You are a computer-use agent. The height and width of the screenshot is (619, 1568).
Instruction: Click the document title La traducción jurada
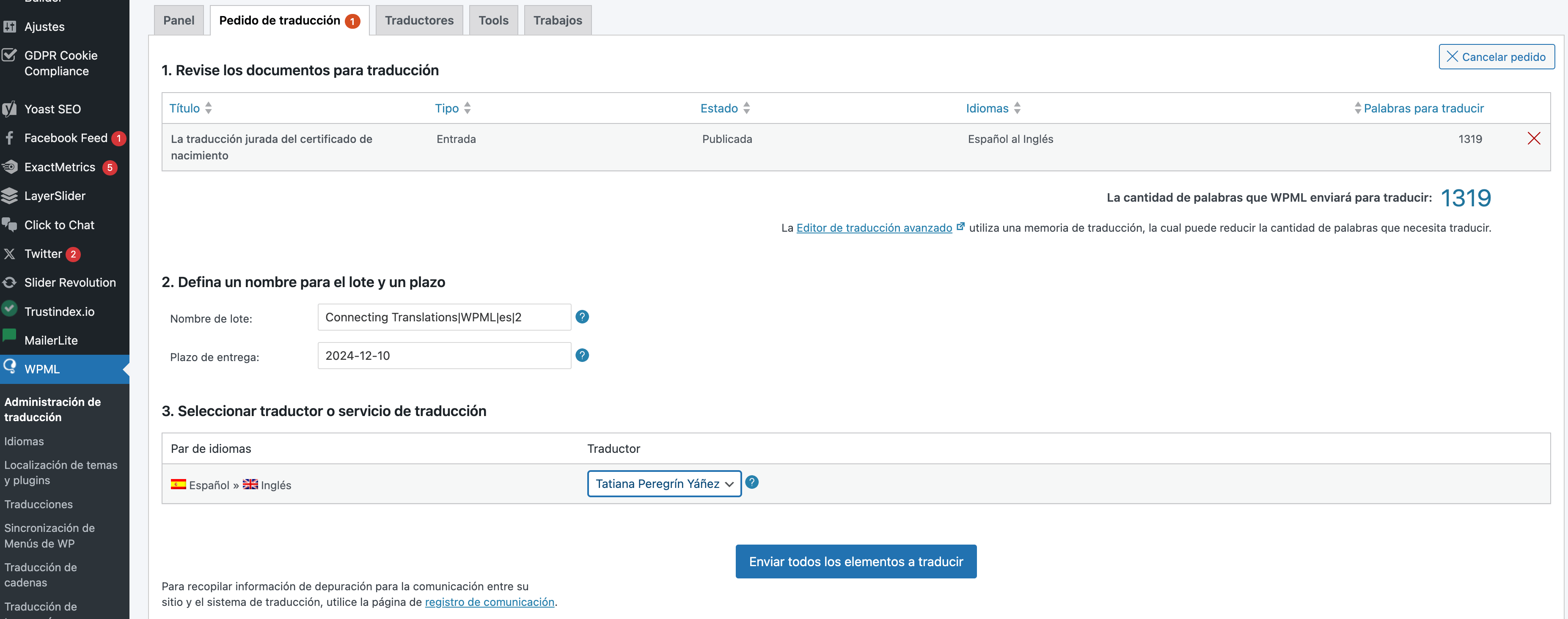pyautogui.click(x=272, y=147)
